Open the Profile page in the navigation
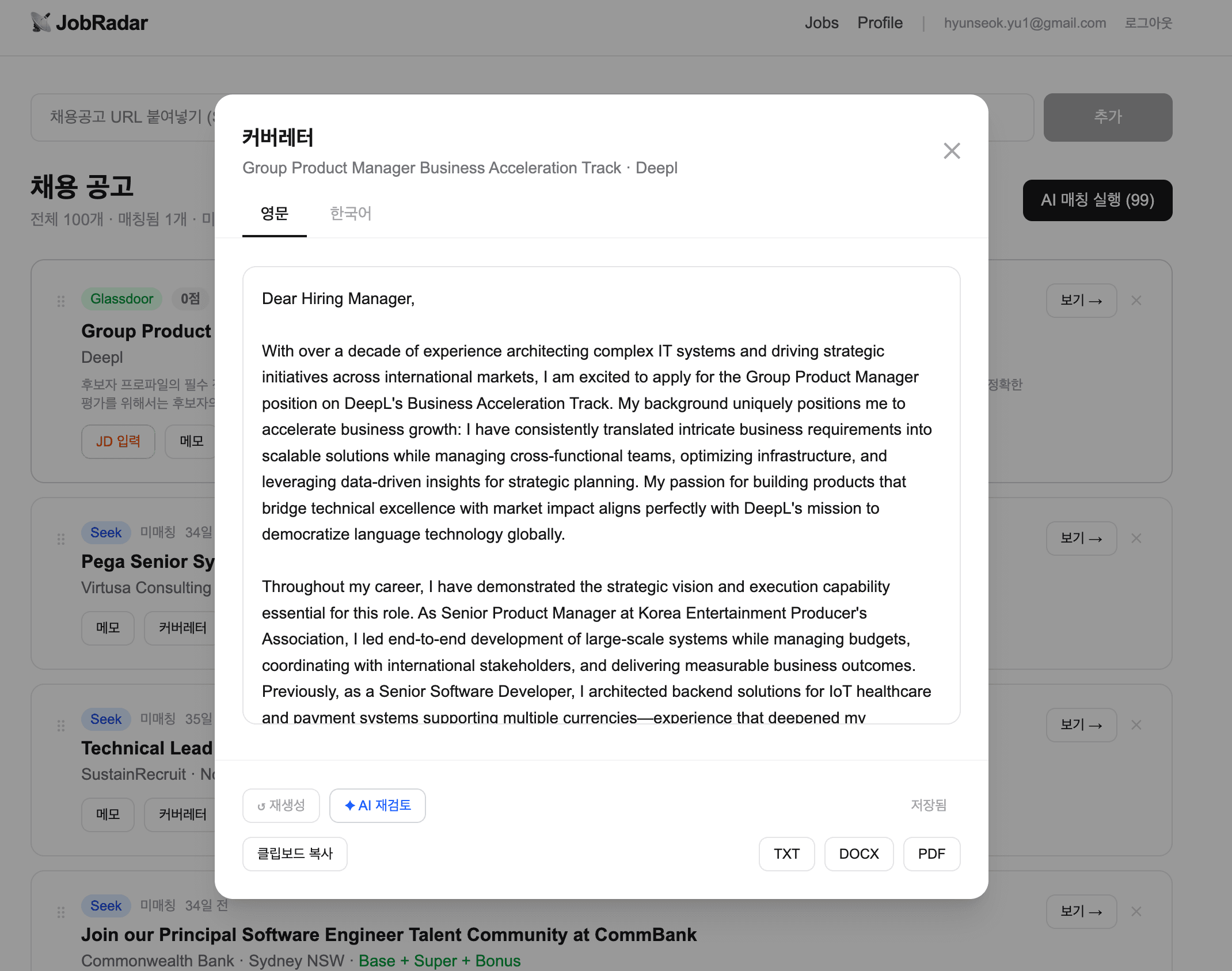The image size is (1232, 971). (x=880, y=23)
